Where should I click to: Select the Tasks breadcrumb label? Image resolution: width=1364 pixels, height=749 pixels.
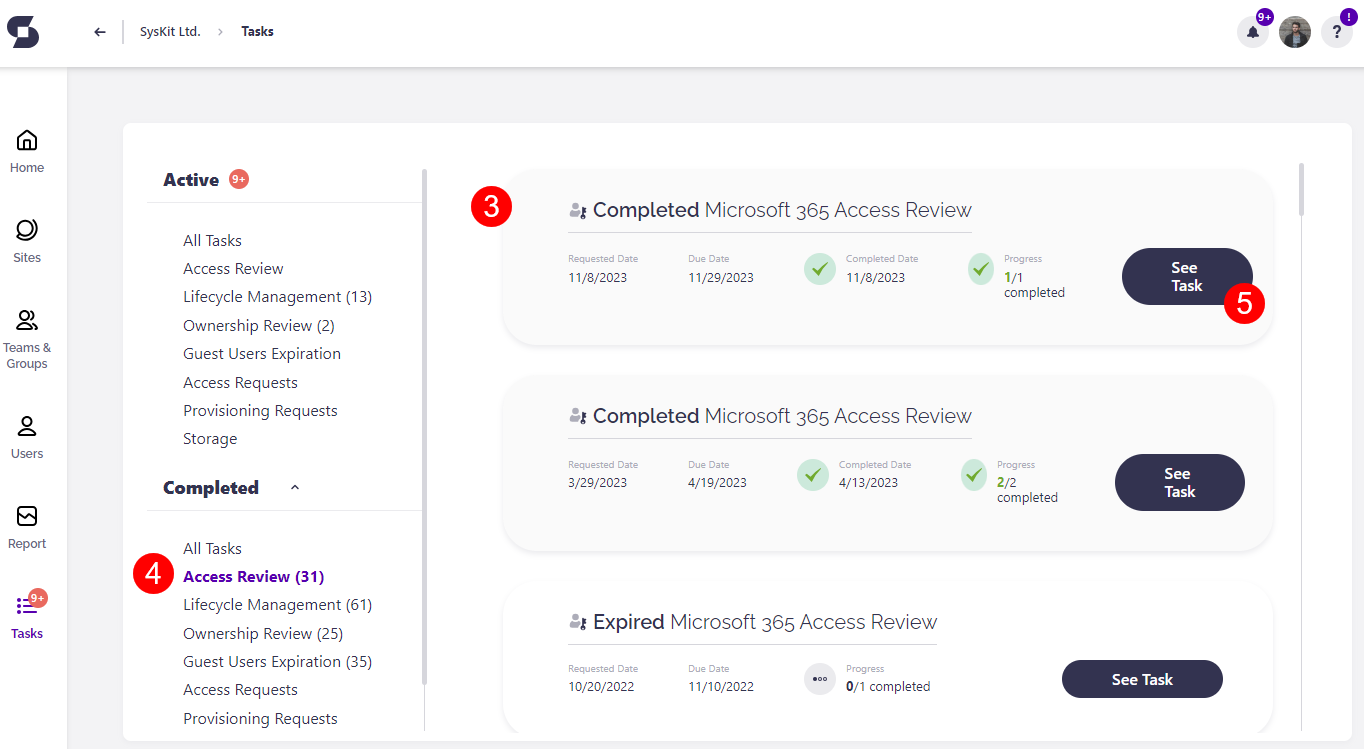[x=257, y=31]
